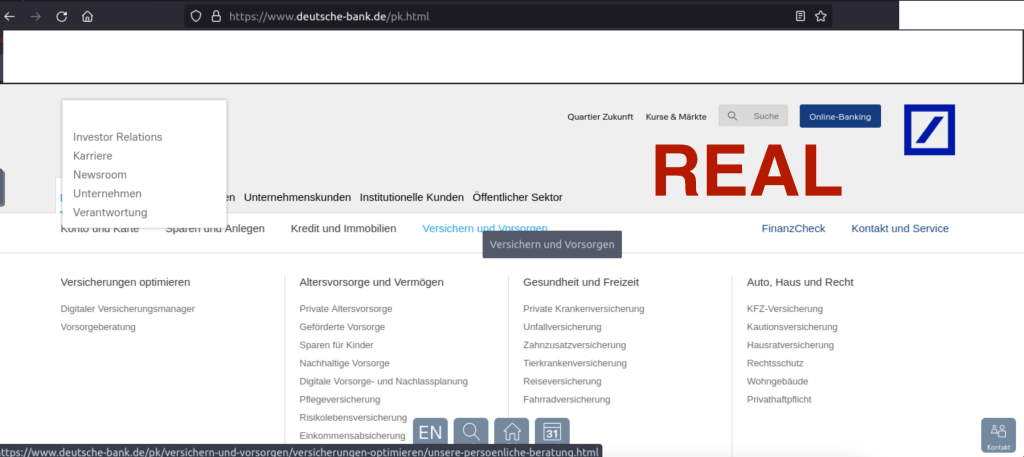Click the browser reload button
Viewport: 1024px width, 457px height.
pyautogui.click(x=61, y=16)
